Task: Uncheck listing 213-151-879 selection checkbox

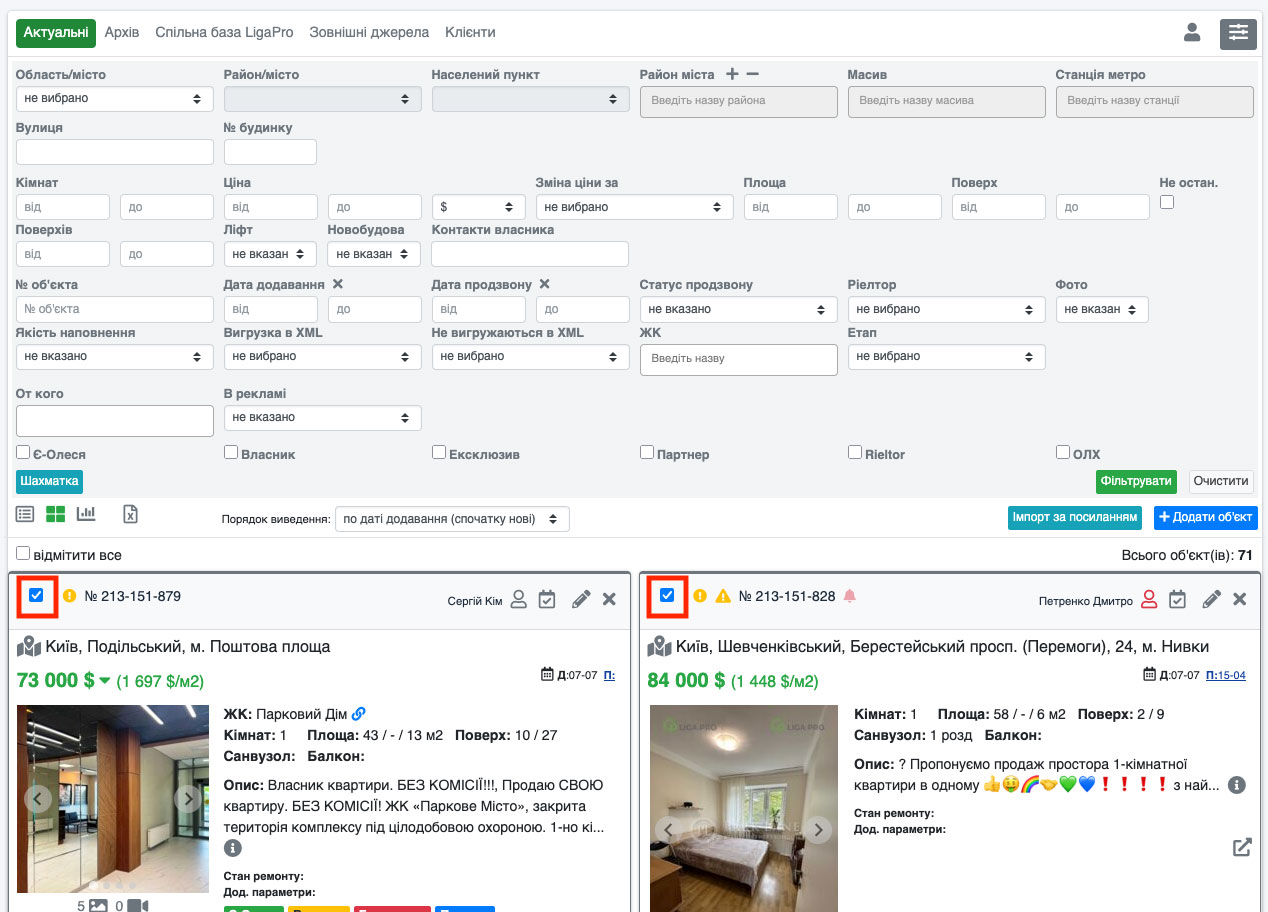Action: [x=37, y=595]
